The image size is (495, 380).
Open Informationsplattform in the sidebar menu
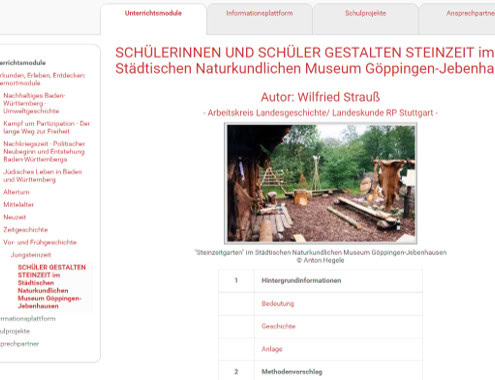point(28,319)
